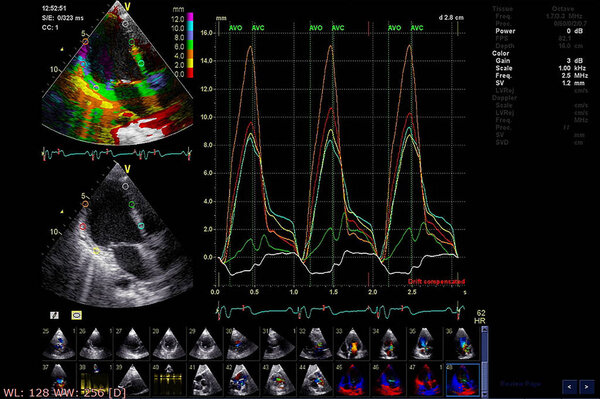Click the 62 HR heart rate readout
Viewport: 600px width, 399px height.
480,317
